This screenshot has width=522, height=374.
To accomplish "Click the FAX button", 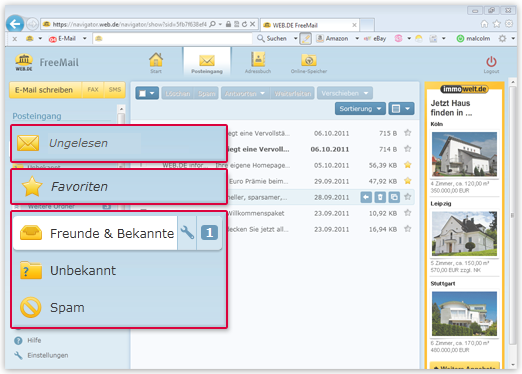I will 93,90.
